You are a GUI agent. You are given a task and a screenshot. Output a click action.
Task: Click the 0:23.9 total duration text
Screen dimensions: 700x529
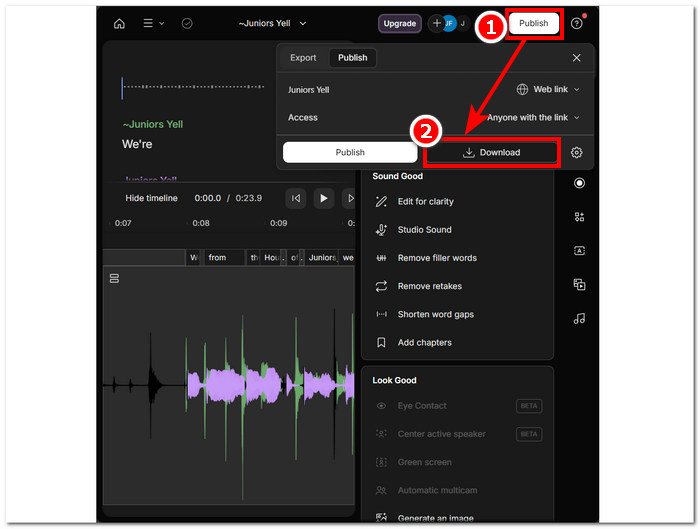pos(249,198)
